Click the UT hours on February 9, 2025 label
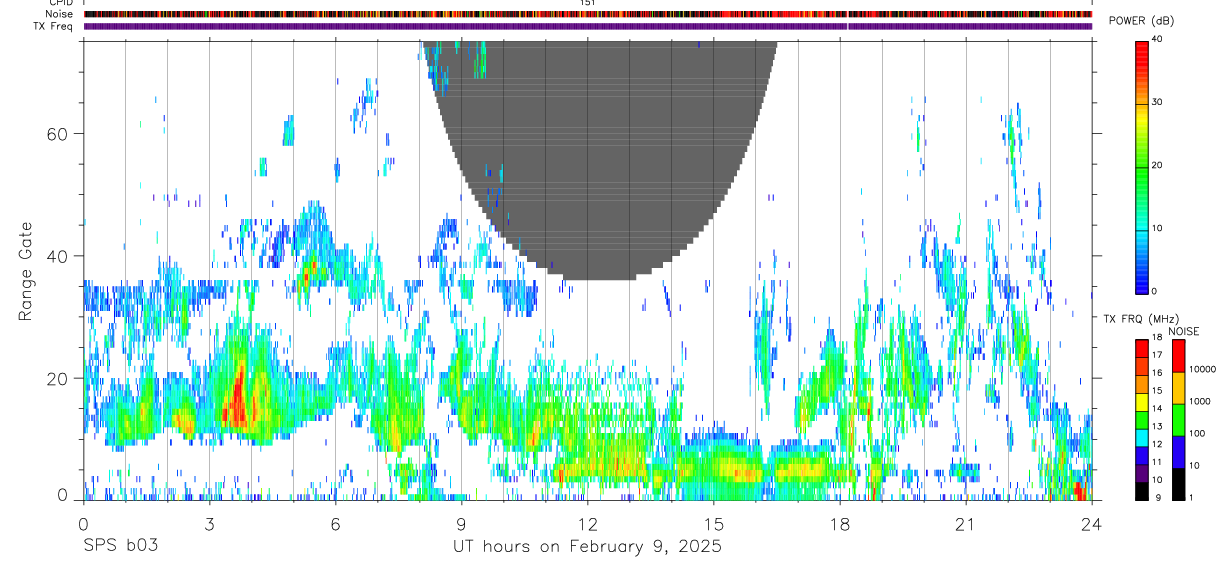Screen dimensions: 1228x567 pos(587,547)
